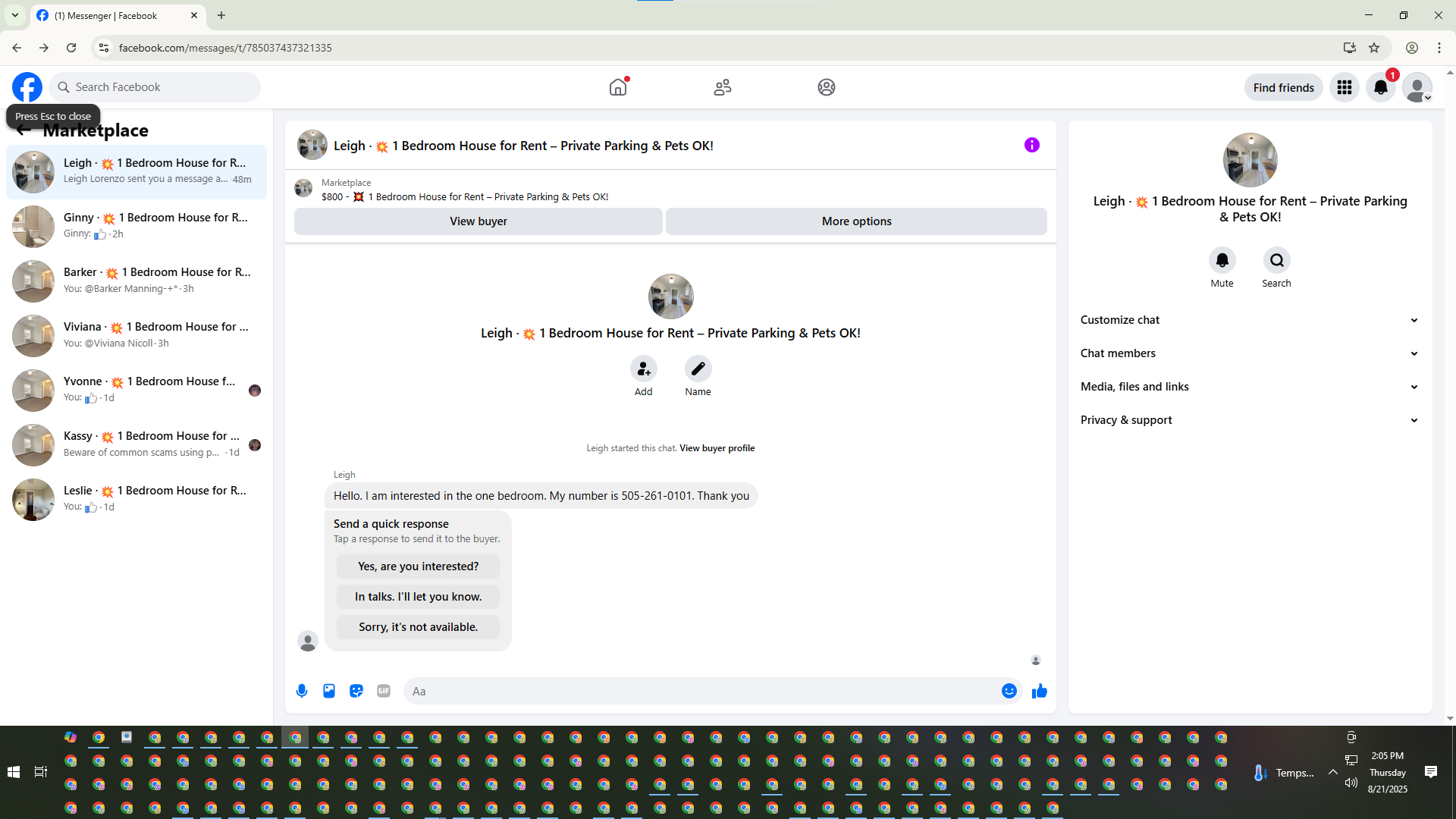Open the sticker picker icon

pyautogui.click(x=356, y=691)
